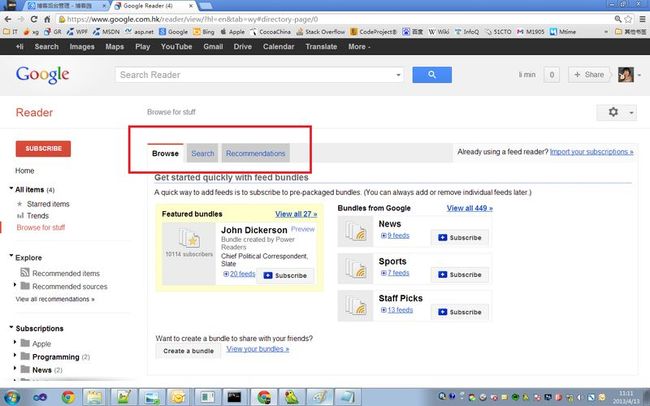
Task: Switch to the Recommendations tab
Action: pyautogui.click(x=255, y=153)
